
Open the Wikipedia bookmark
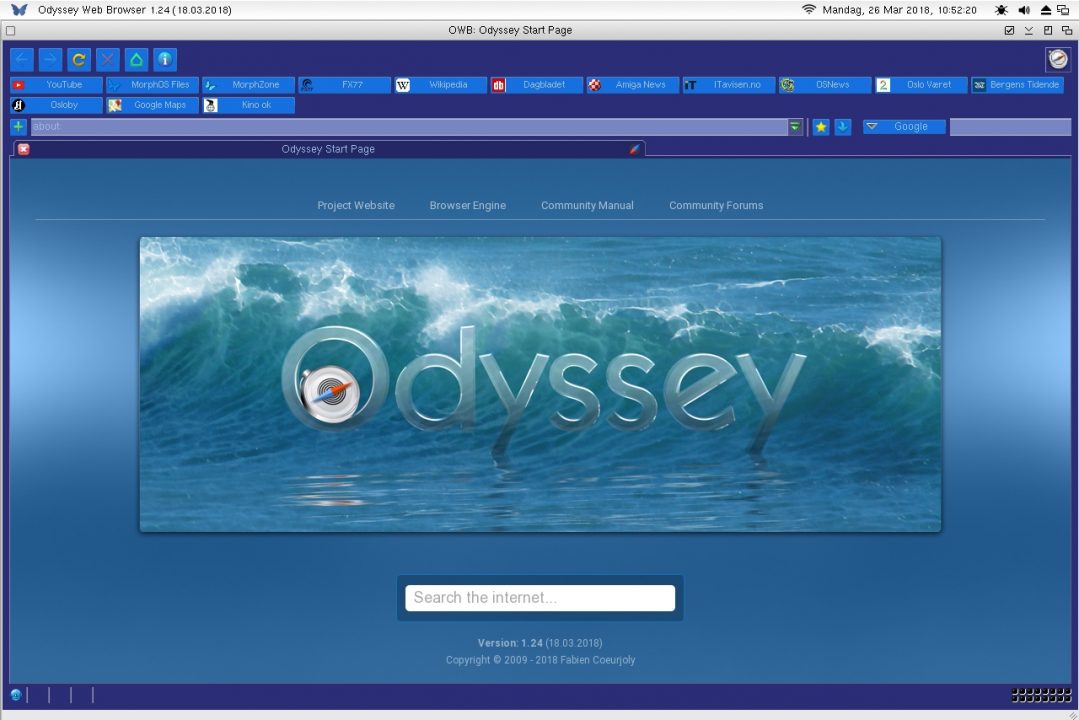tap(440, 85)
